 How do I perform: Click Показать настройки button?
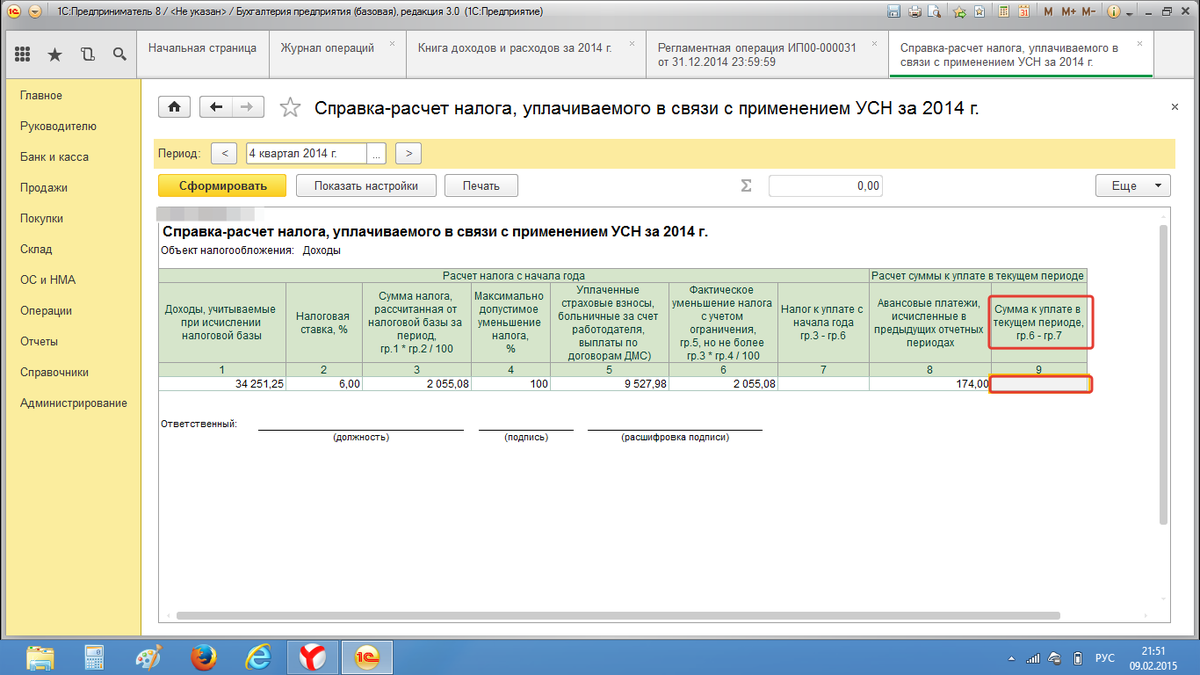pos(365,185)
